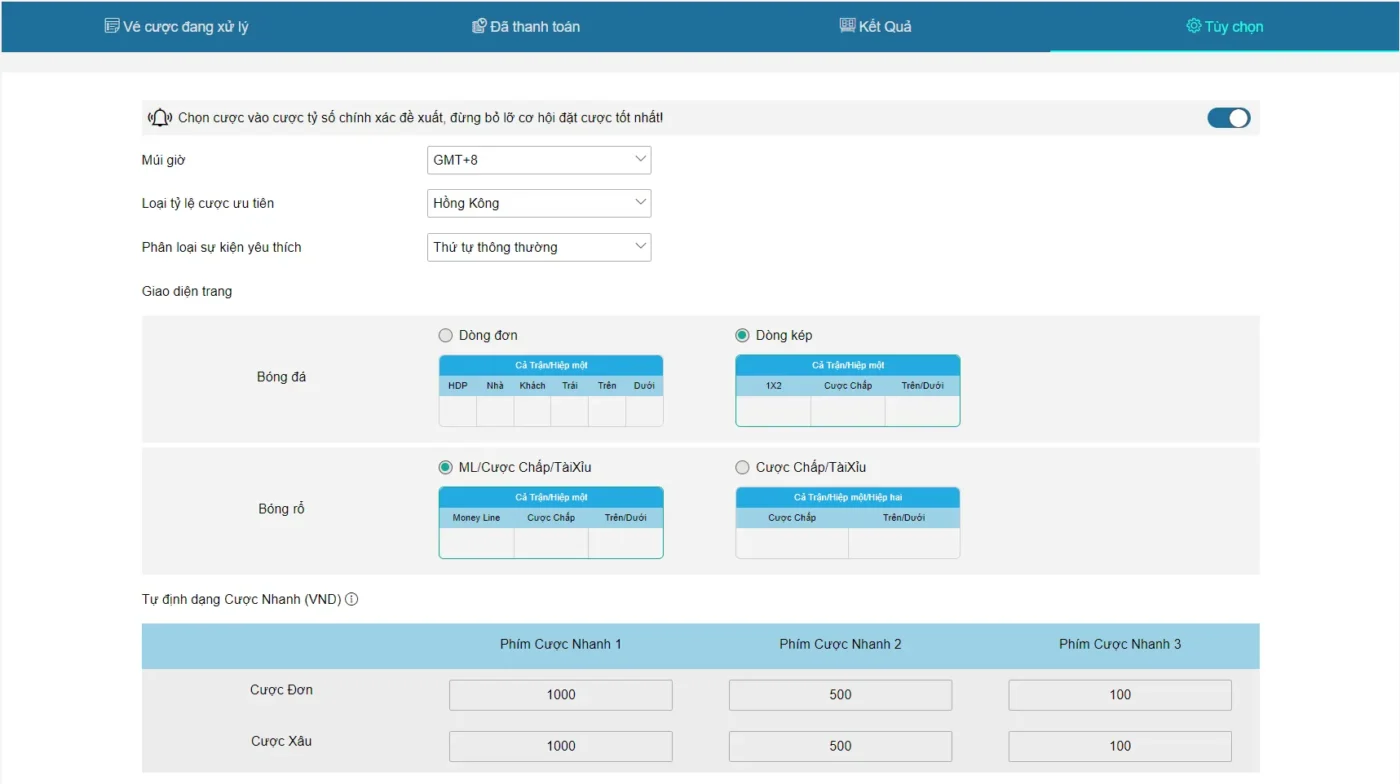The image size is (1400, 784).
Task: Click the settled icon beside Đã thanh toán
Action: [479, 26]
